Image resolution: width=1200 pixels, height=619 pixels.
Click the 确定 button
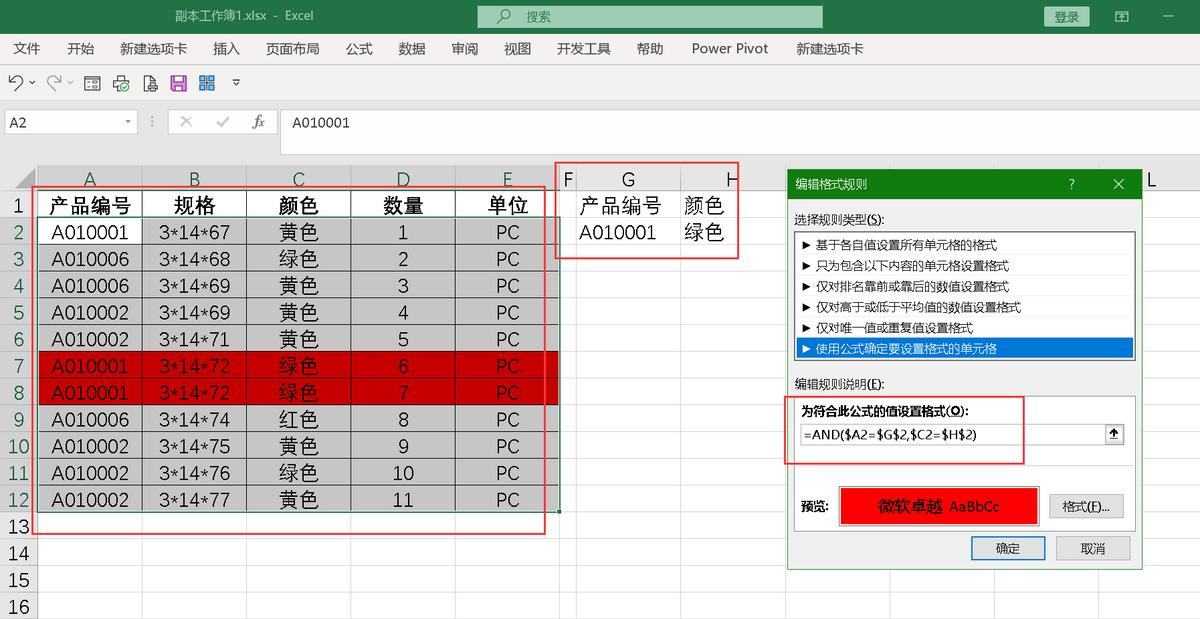[1008, 548]
